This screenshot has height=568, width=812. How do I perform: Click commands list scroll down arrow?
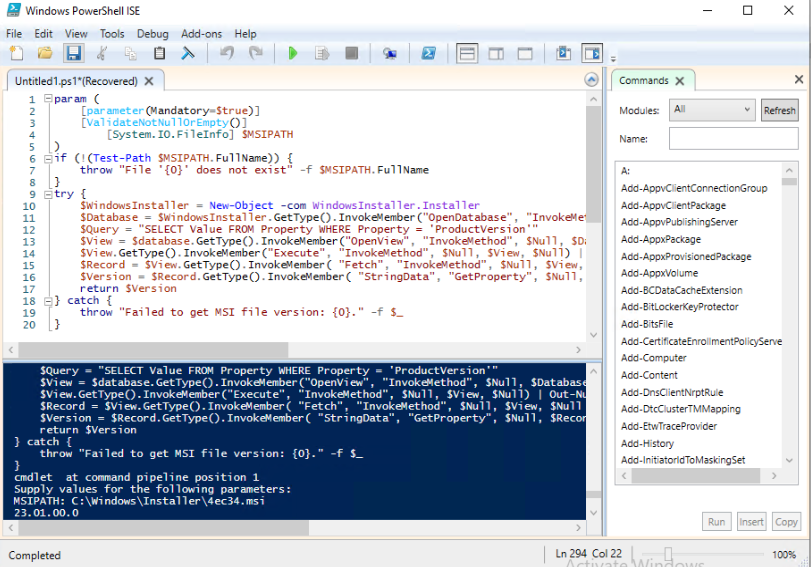pos(789,460)
